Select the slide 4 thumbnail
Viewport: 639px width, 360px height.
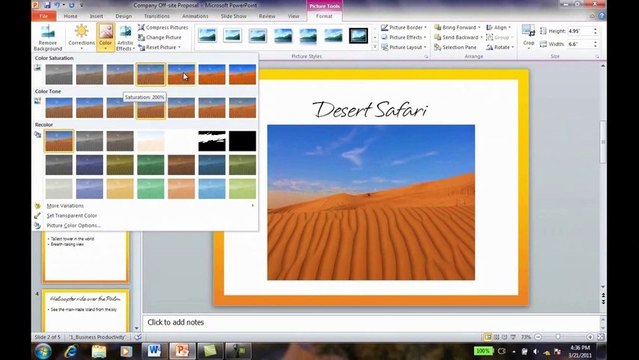pos(86,311)
